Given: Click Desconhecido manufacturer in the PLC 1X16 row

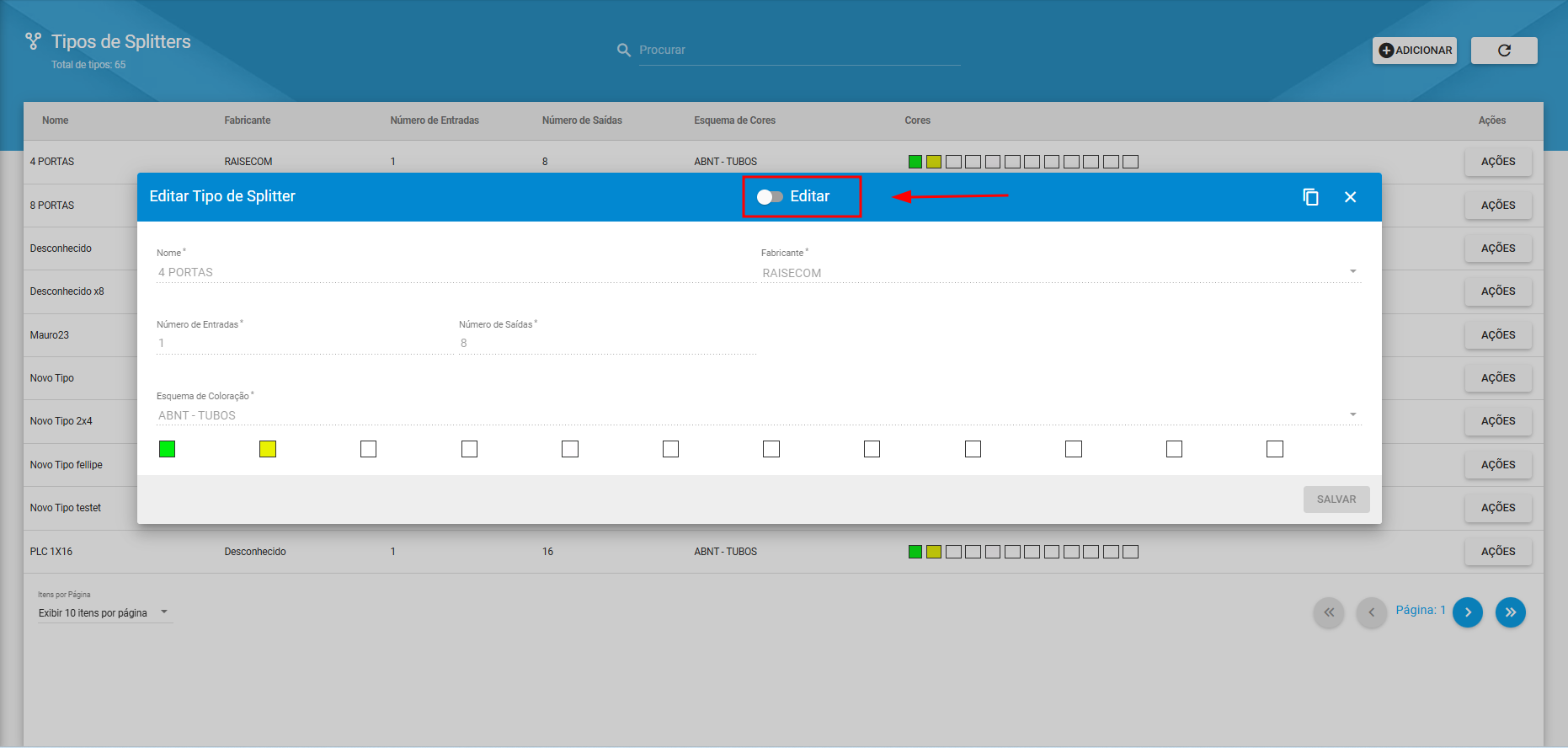Looking at the screenshot, I should pyautogui.click(x=255, y=552).
